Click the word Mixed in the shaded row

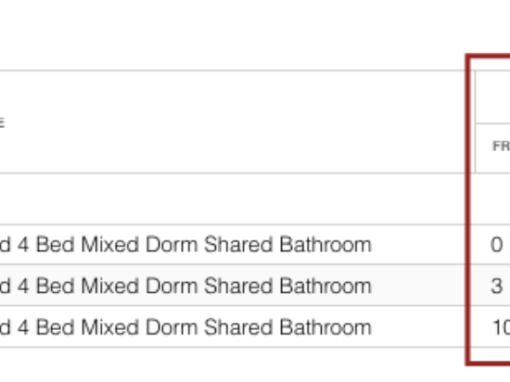[x=110, y=286]
